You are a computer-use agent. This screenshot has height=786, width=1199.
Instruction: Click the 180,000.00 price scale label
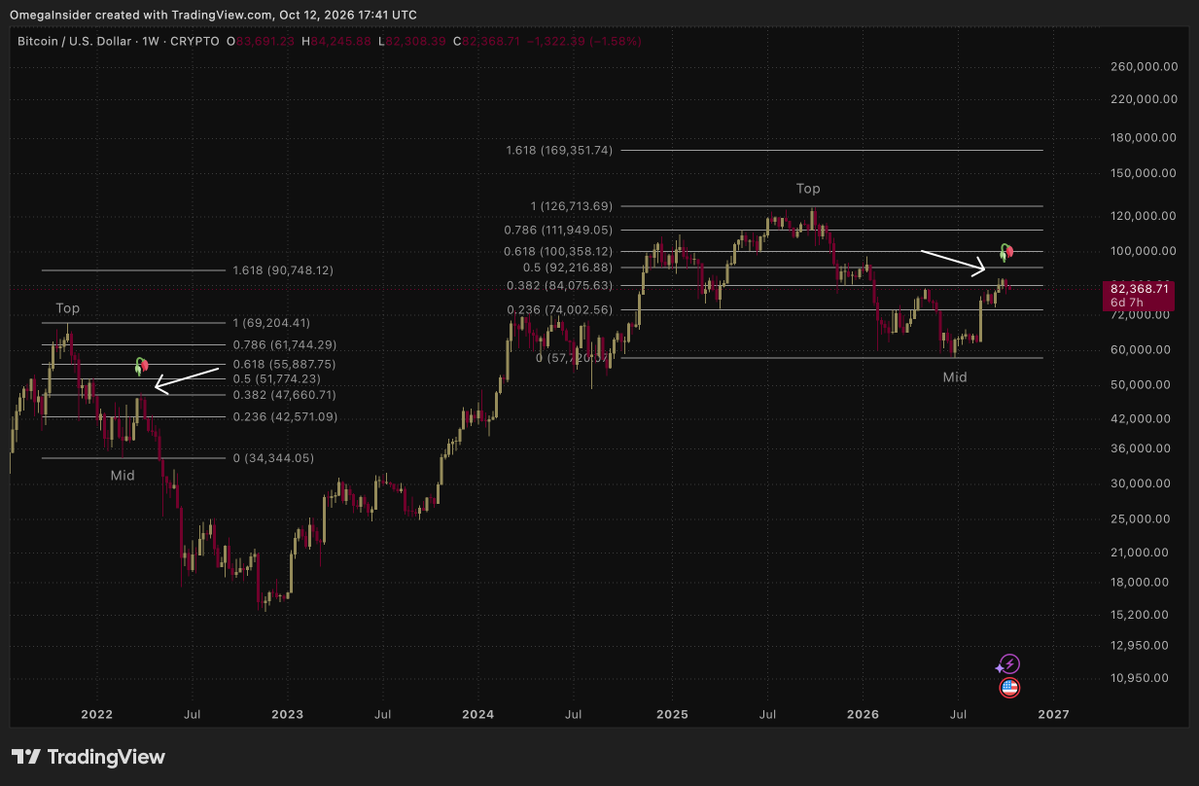pos(1144,138)
